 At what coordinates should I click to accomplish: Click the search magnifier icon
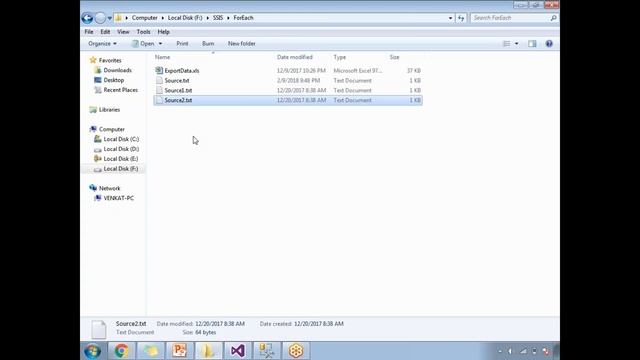[x=553, y=18]
